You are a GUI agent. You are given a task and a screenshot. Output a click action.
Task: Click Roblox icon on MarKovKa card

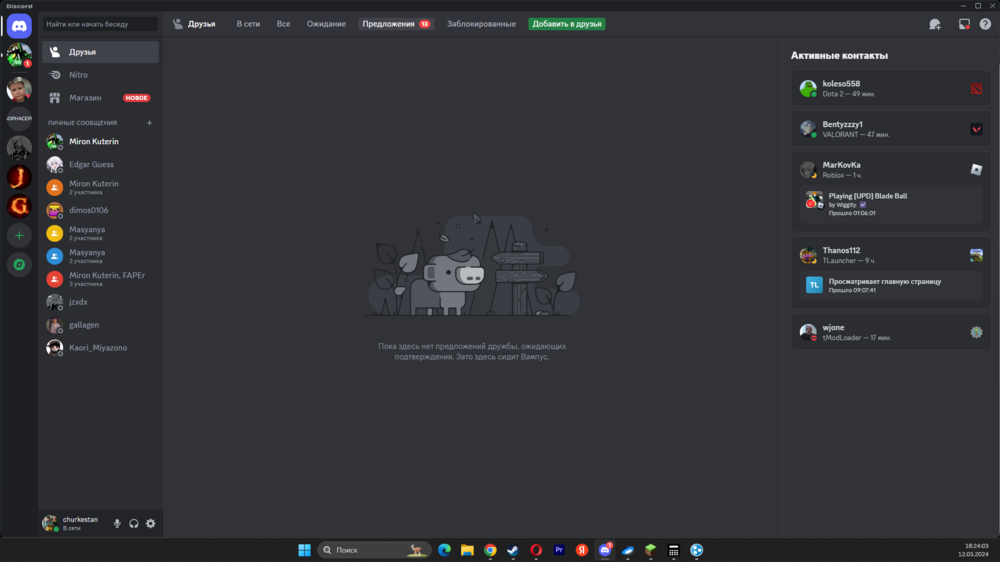coord(976,170)
